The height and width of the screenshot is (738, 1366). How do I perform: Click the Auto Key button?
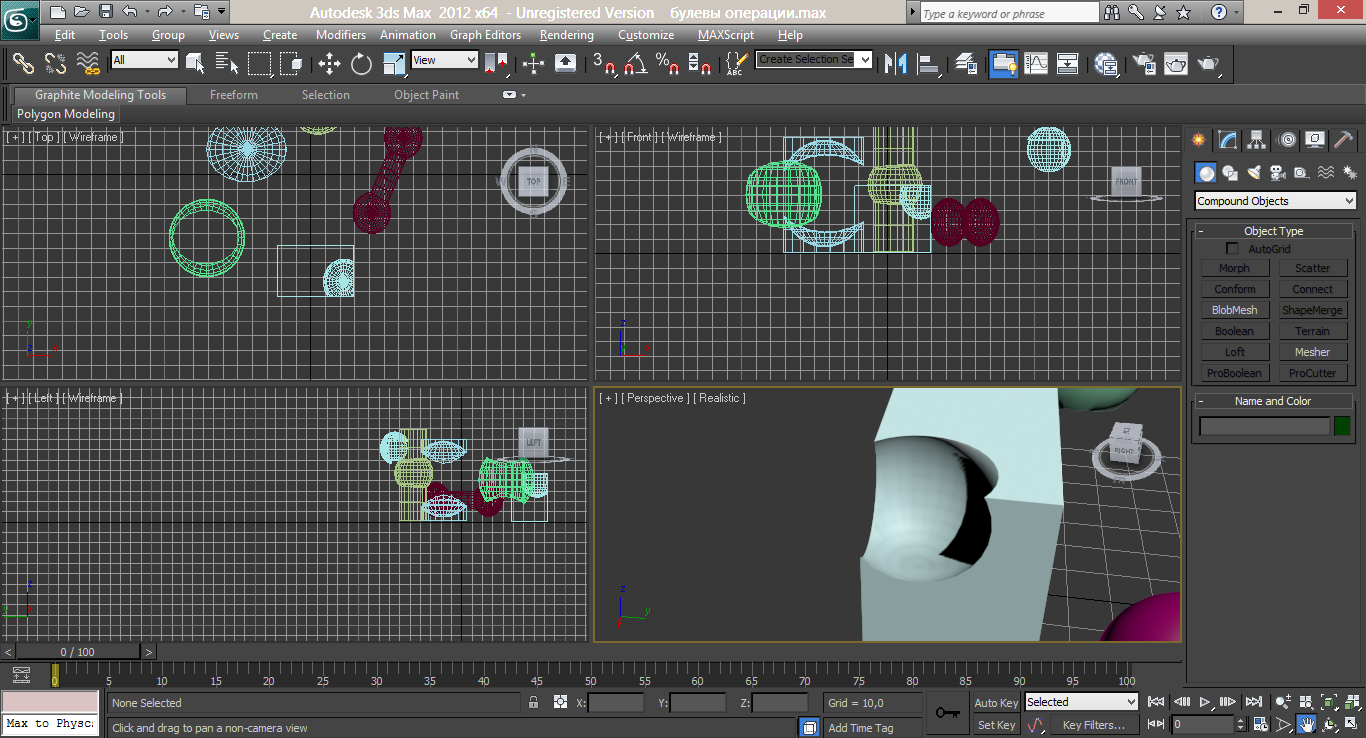996,703
